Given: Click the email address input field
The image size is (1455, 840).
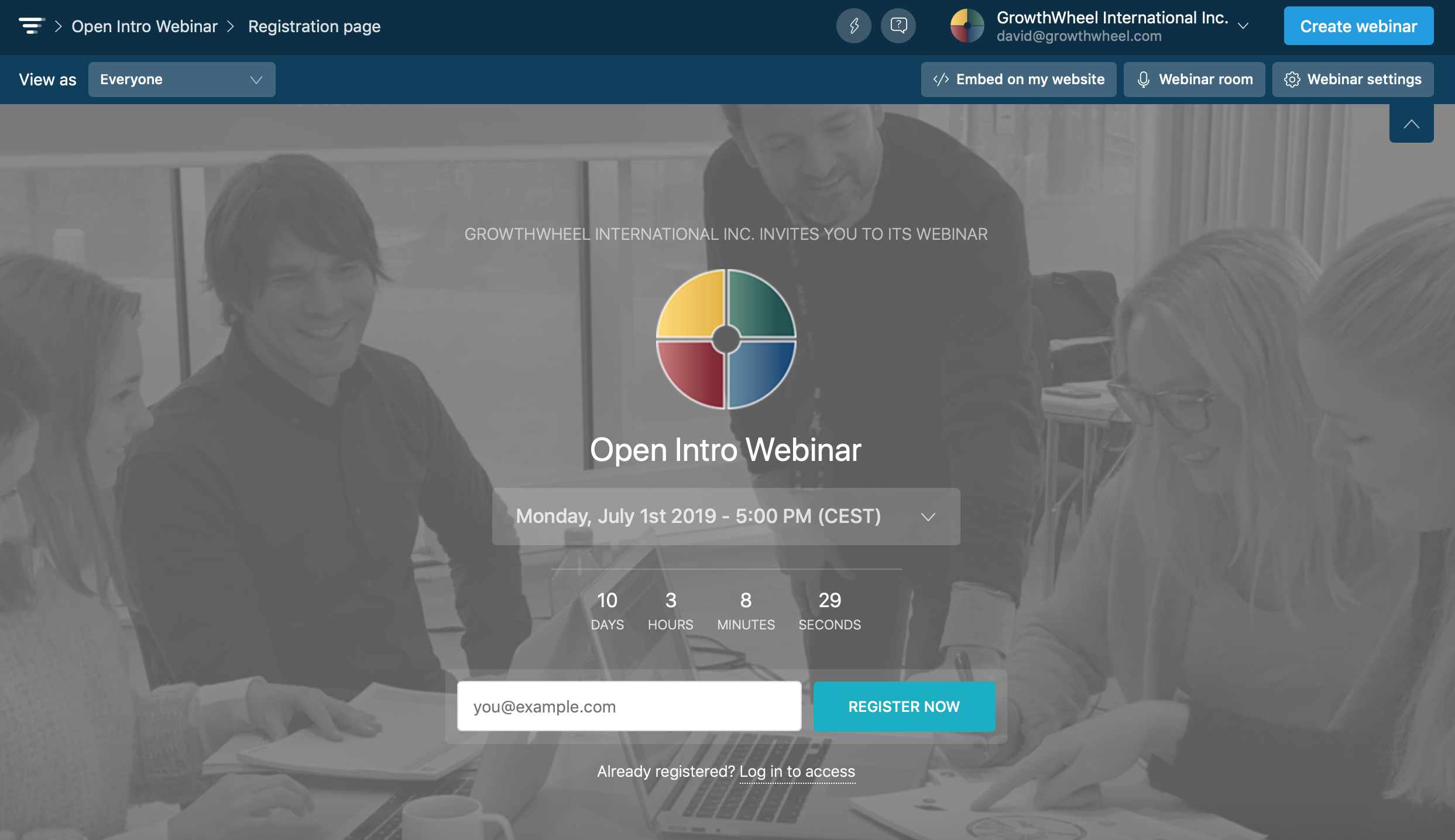Looking at the screenshot, I should coord(629,706).
